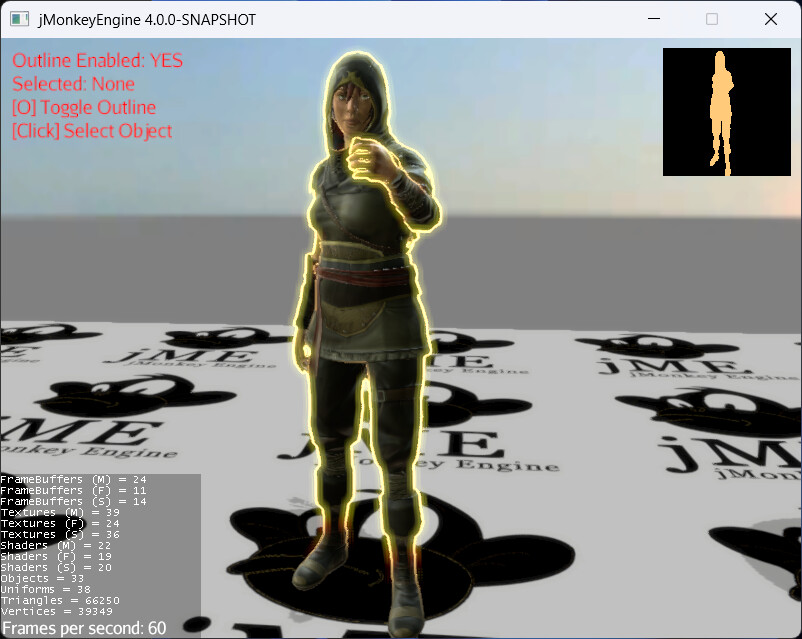Click the 'Vertices = 39349' stat line
This screenshot has height=639, width=802.
pyautogui.click(x=56, y=611)
